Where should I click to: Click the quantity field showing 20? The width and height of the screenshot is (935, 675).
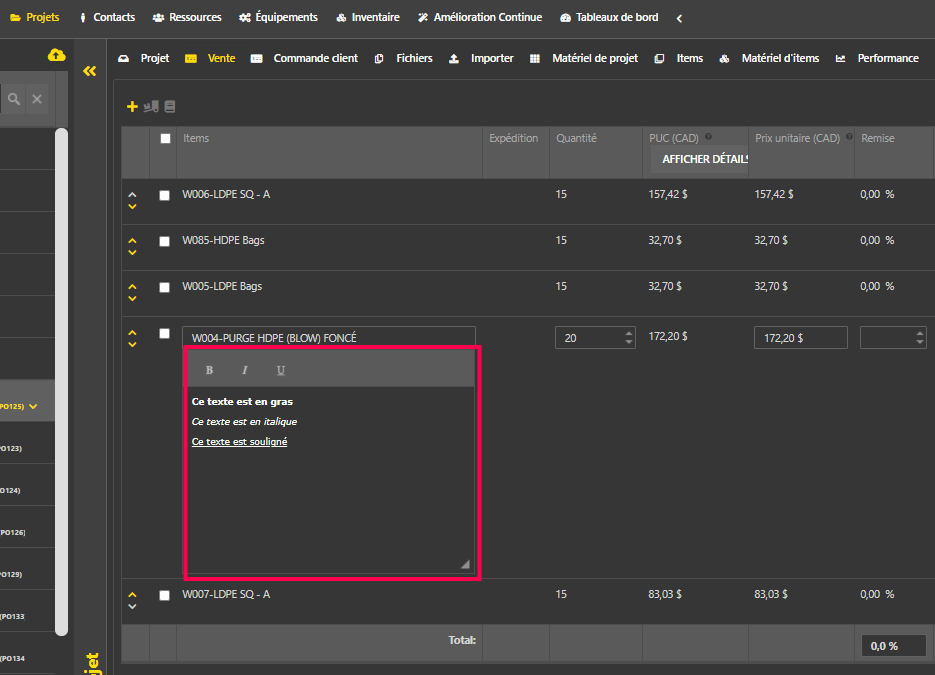(595, 338)
